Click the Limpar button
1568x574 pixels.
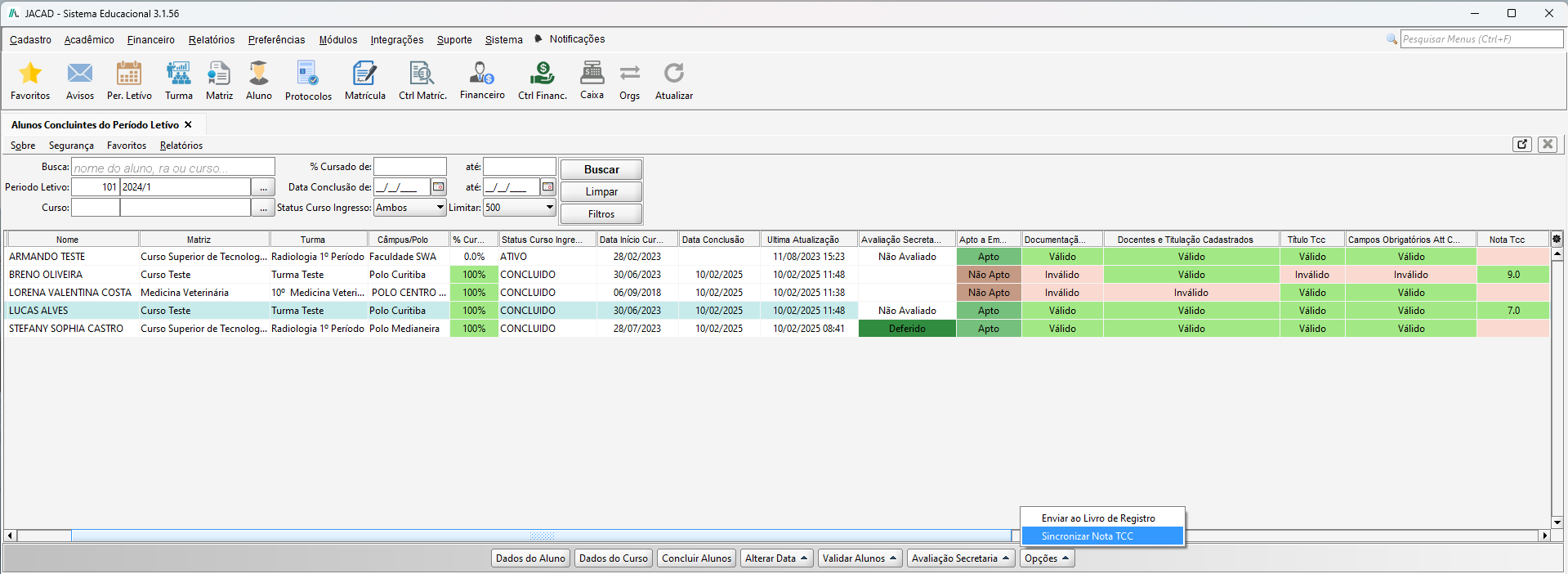601,191
